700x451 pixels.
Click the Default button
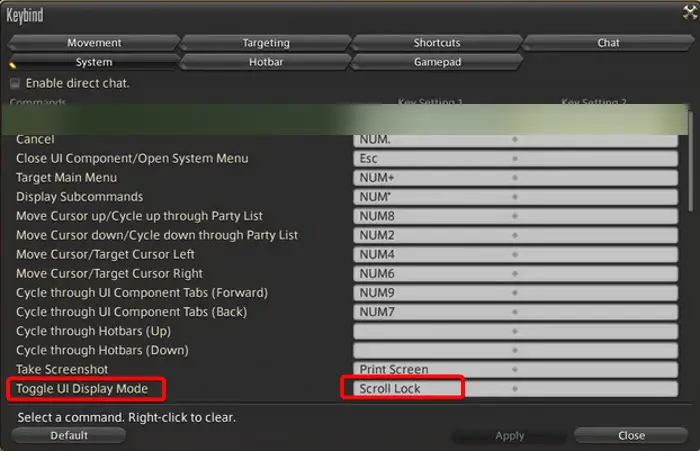[x=69, y=435]
